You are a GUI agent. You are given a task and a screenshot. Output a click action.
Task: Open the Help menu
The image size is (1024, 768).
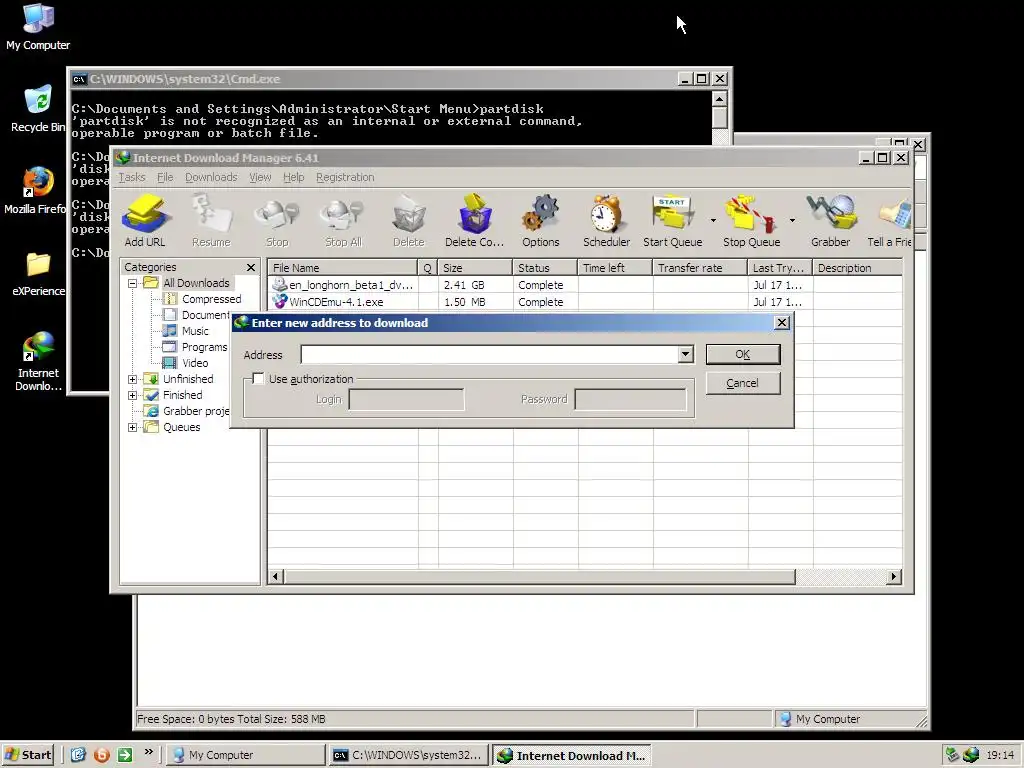[x=293, y=177]
